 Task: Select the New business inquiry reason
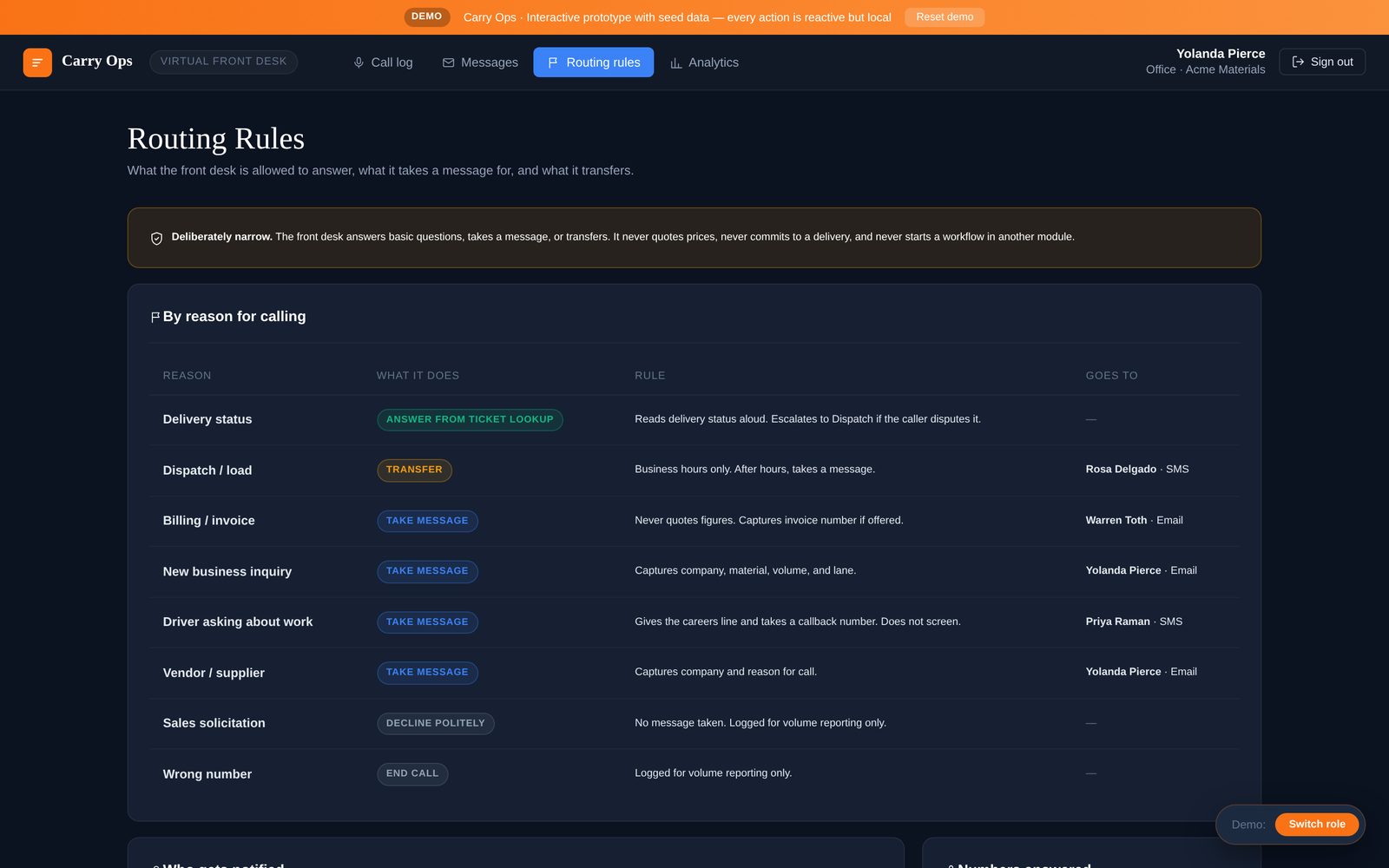pos(227,571)
